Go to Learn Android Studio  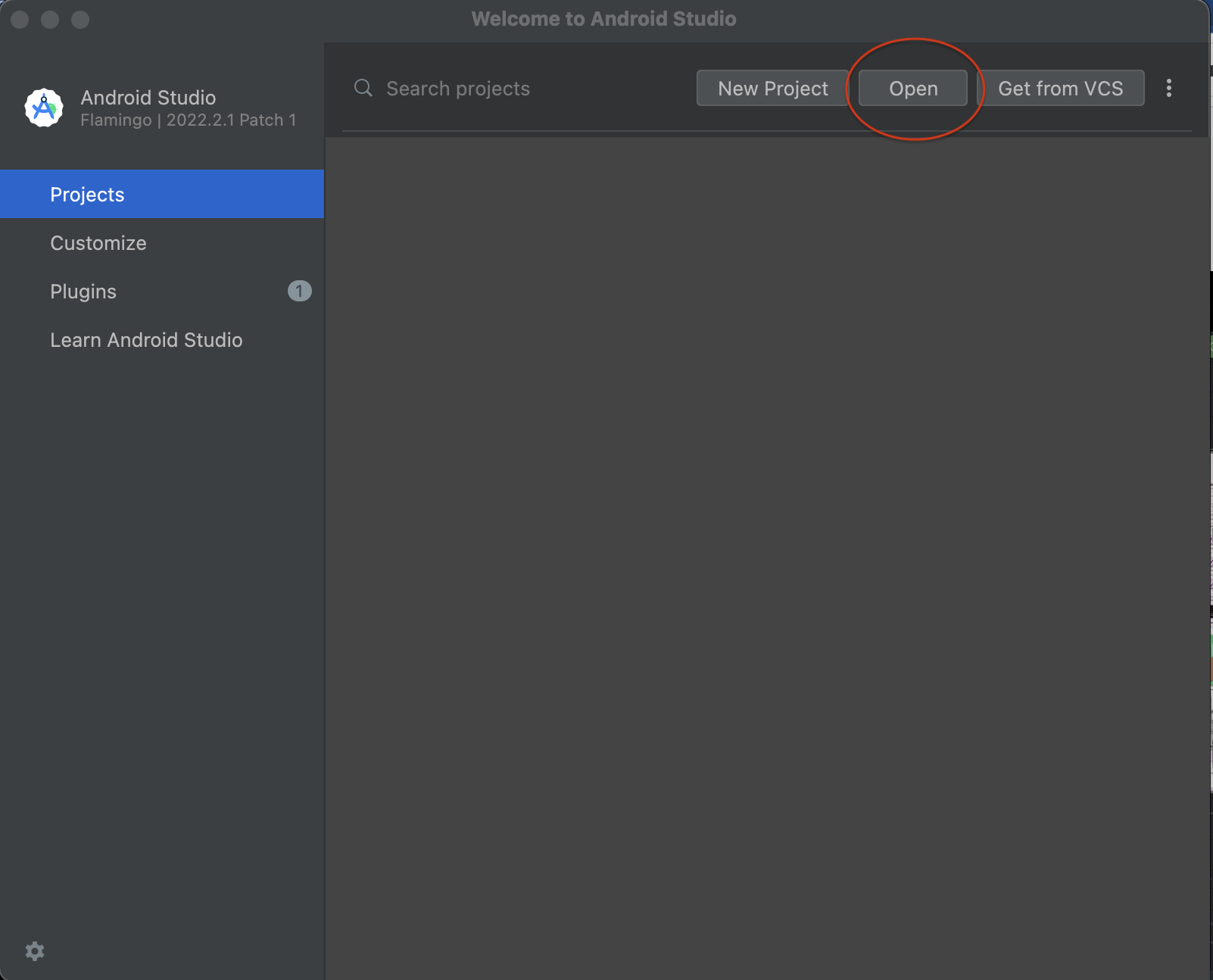pyautogui.click(x=162, y=340)
